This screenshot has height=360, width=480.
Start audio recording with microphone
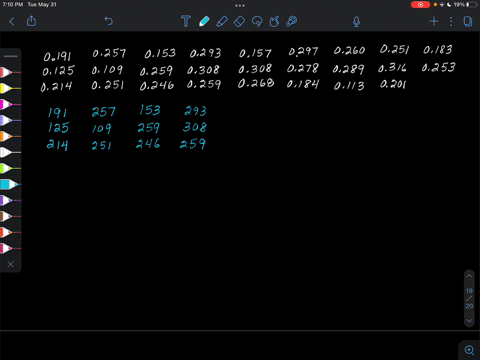click(356, 22)
